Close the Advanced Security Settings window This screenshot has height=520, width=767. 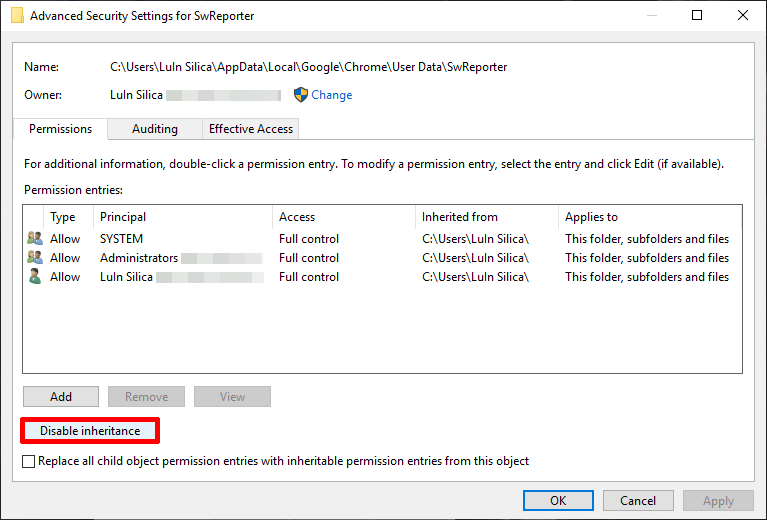[x=742, y=16]
